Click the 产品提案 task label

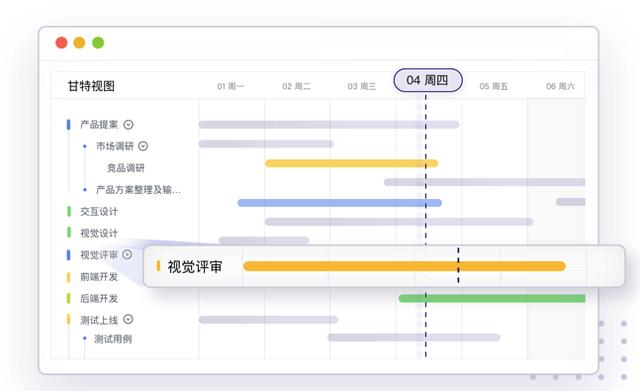[x=99, y=124]
